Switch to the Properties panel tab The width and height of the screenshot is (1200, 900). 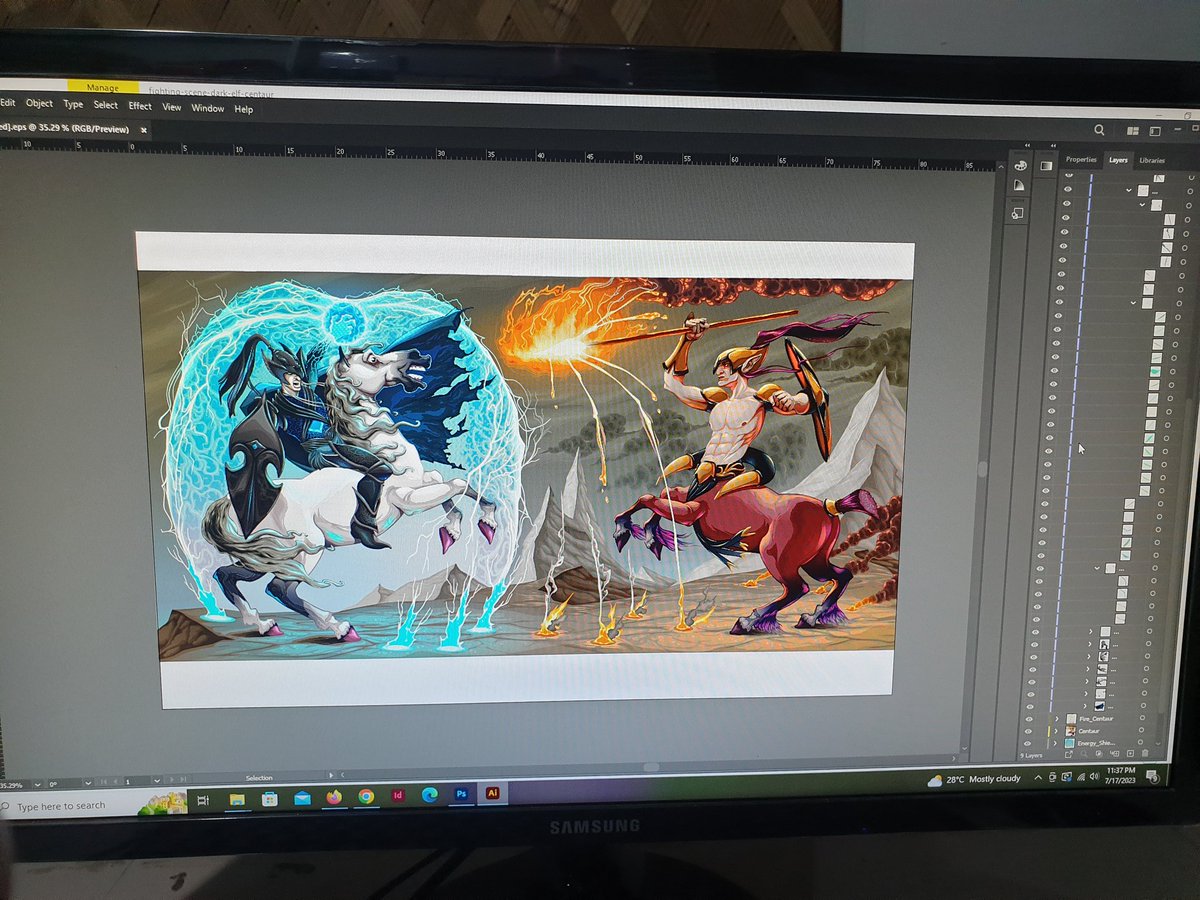coord(1081,159)
